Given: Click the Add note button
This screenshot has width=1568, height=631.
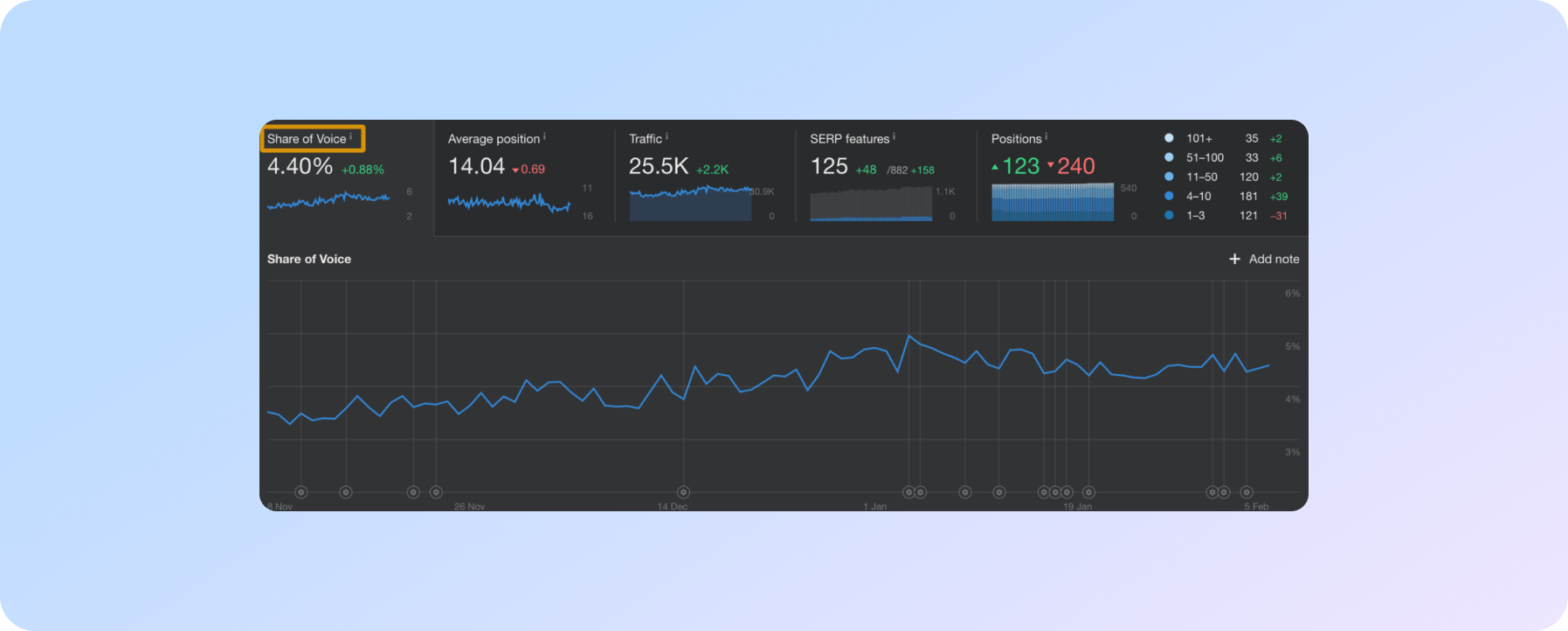Looking at the screenshot, I should [x=1264, y=259].
